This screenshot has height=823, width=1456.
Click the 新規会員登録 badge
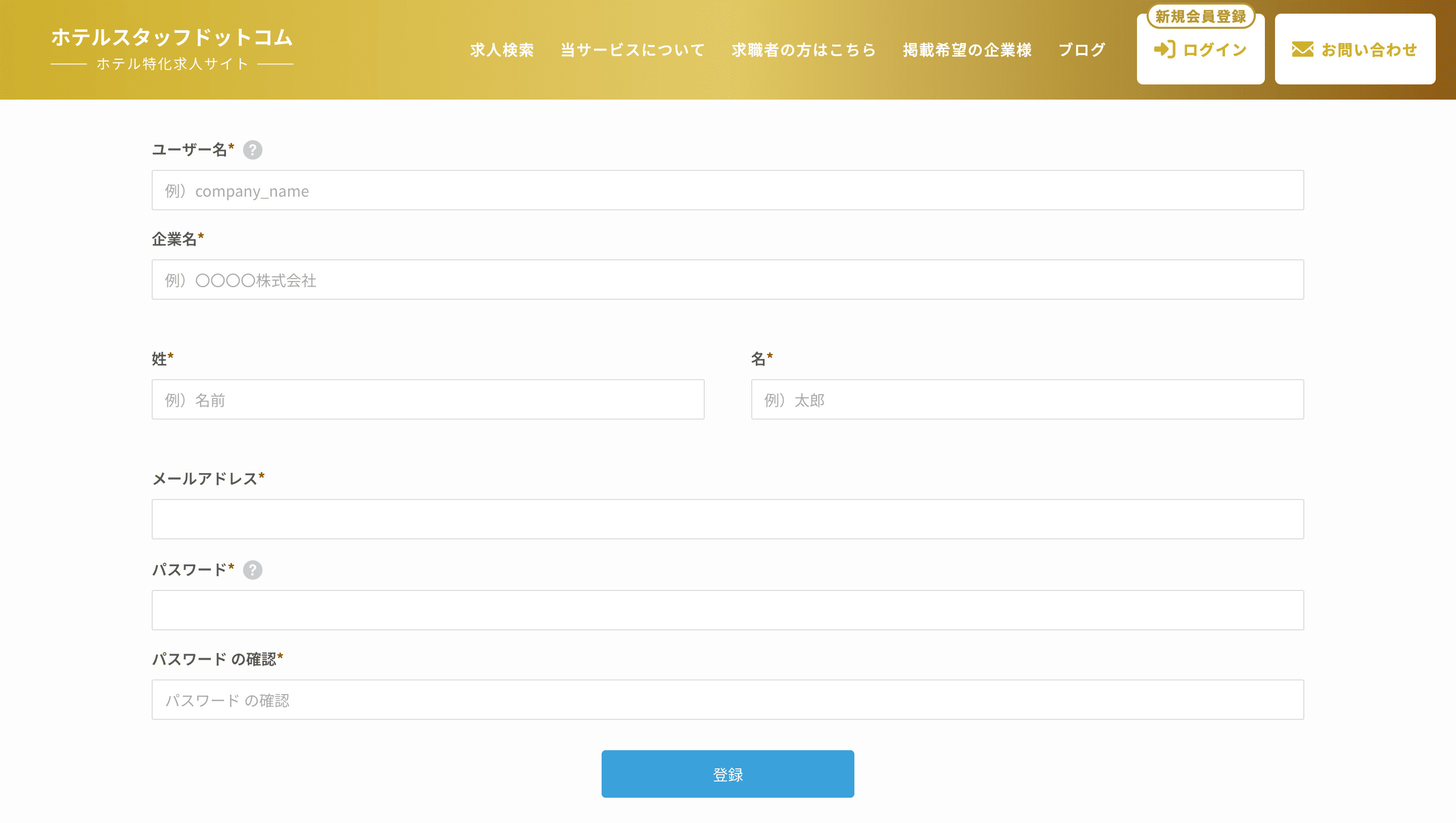pyautogui.click(x=1200, y=16)
